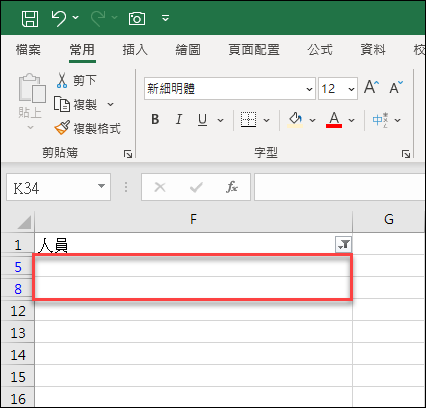
Task: Open font color dropdown arrow
Action: coord(351,120)
